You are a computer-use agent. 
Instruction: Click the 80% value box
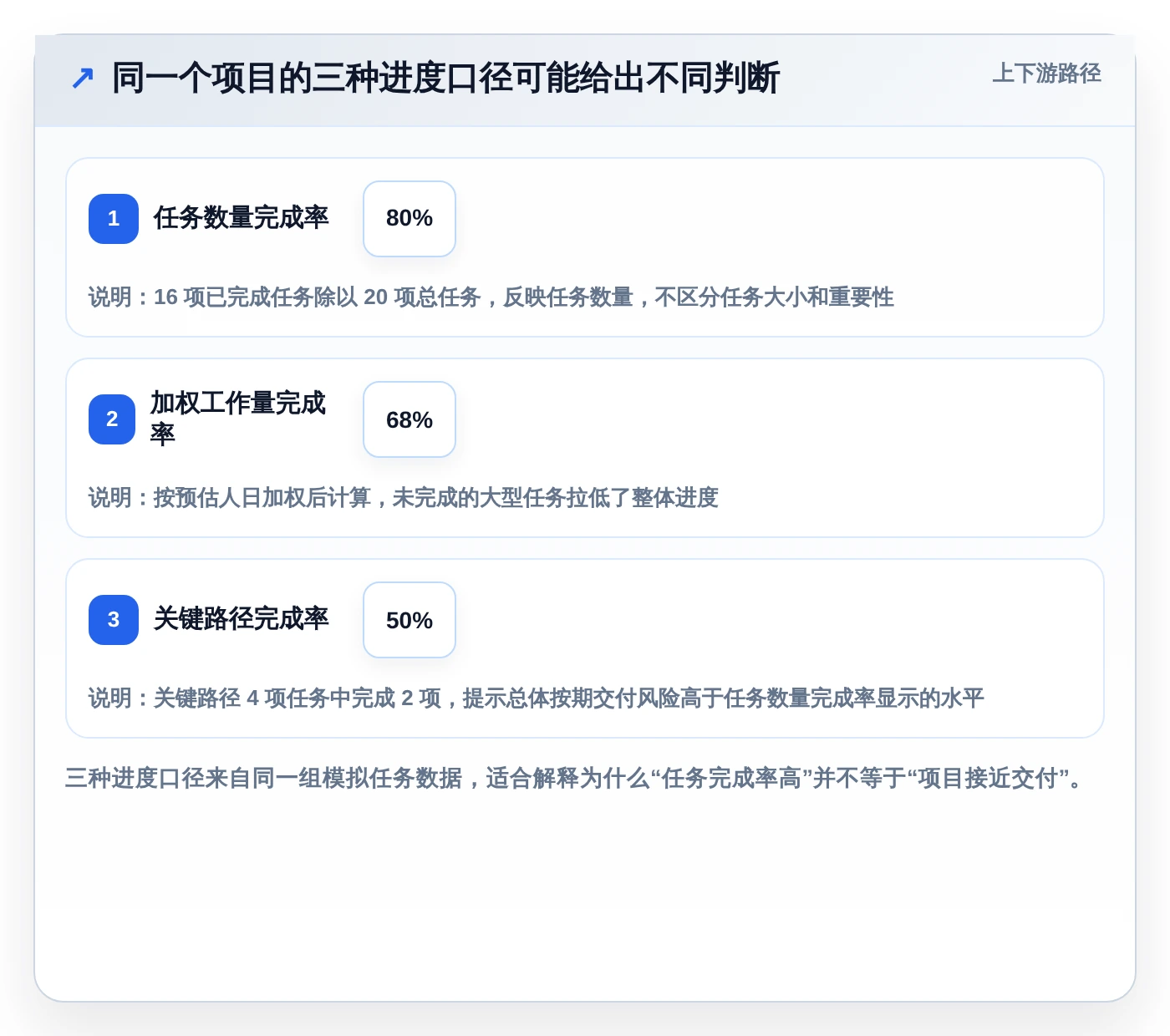coord(409,219)
